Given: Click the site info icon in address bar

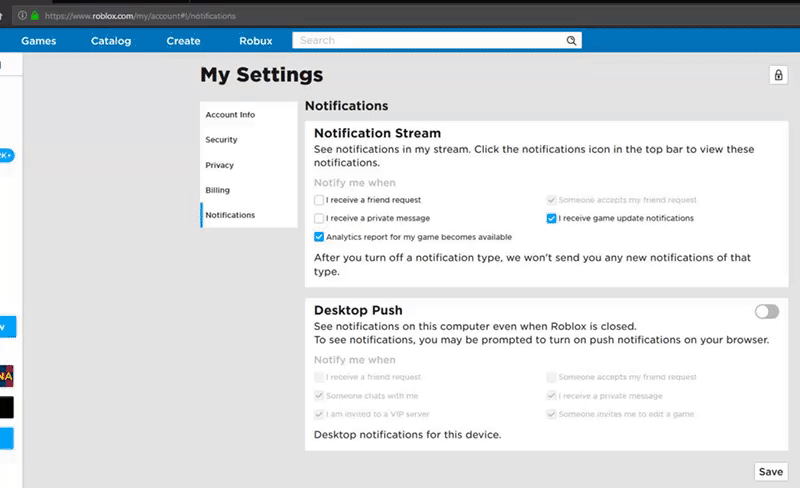Looking at the screenshot, I should point(22,15).
